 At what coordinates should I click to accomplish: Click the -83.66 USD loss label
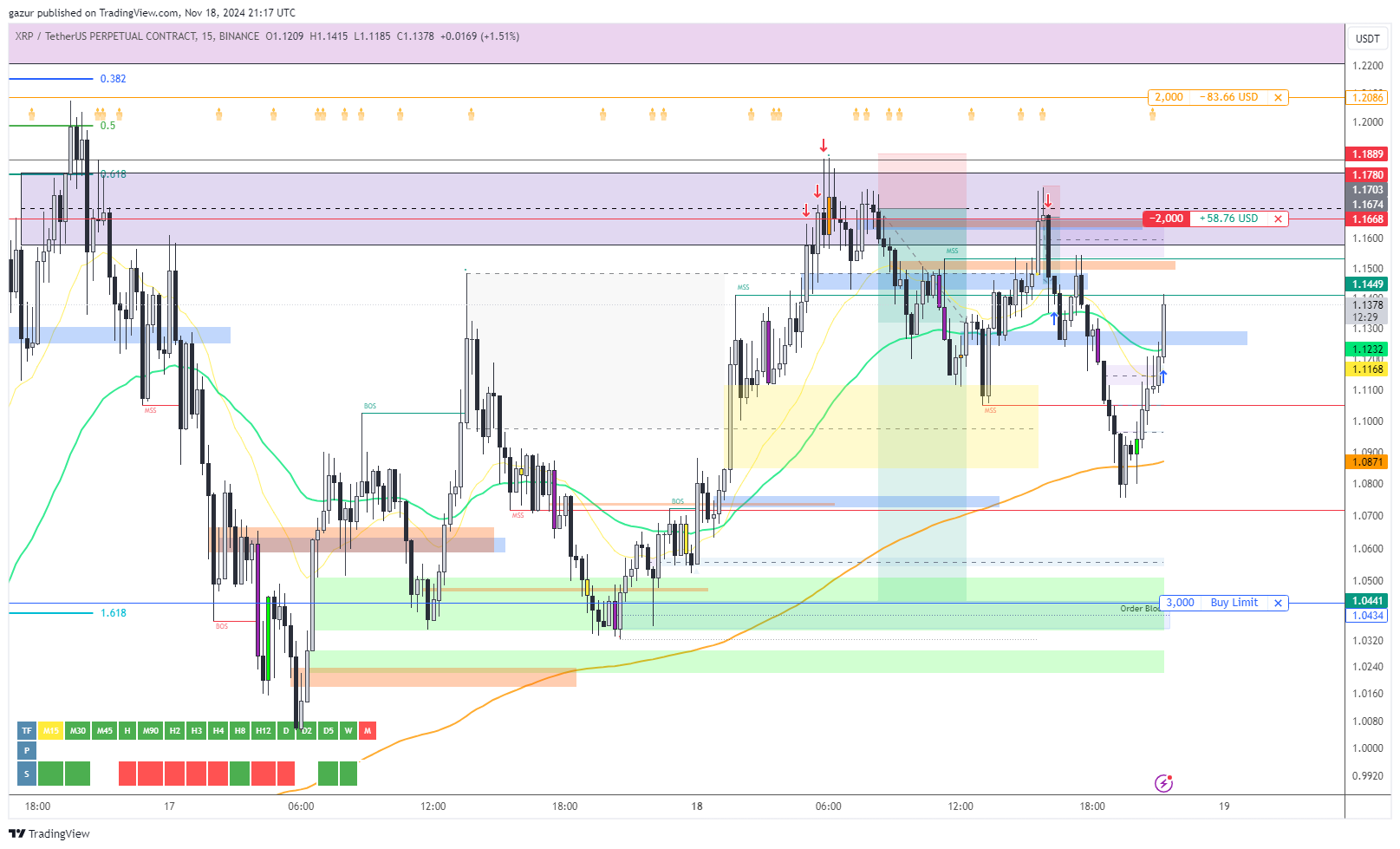pos(1229,97)
